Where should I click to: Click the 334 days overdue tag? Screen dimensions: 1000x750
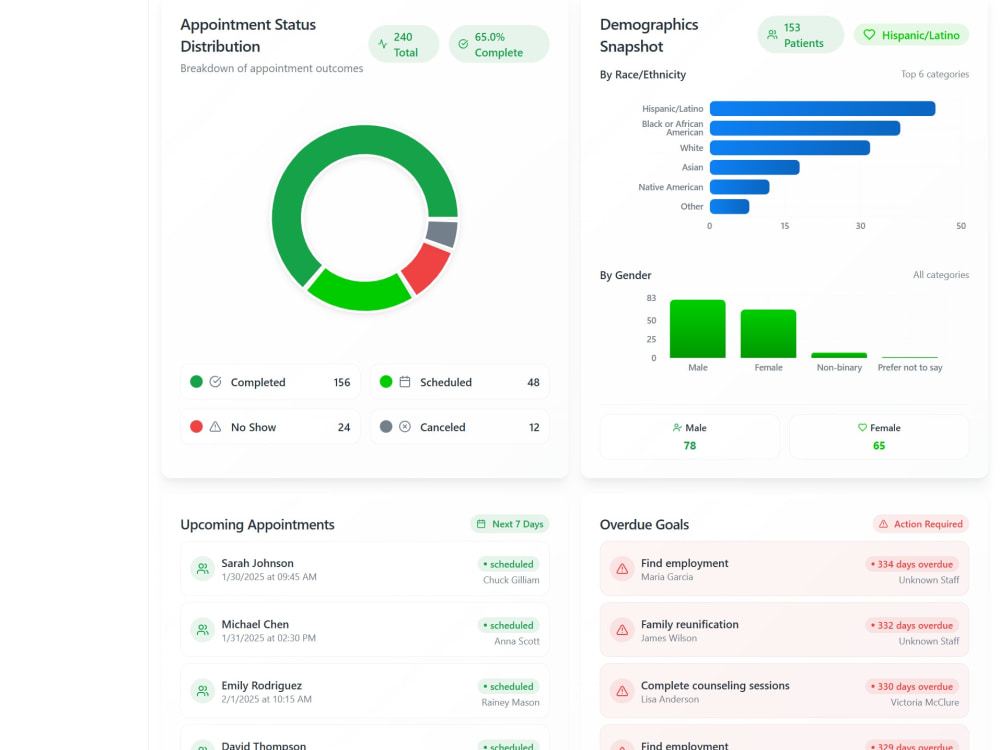click(912, 564)
